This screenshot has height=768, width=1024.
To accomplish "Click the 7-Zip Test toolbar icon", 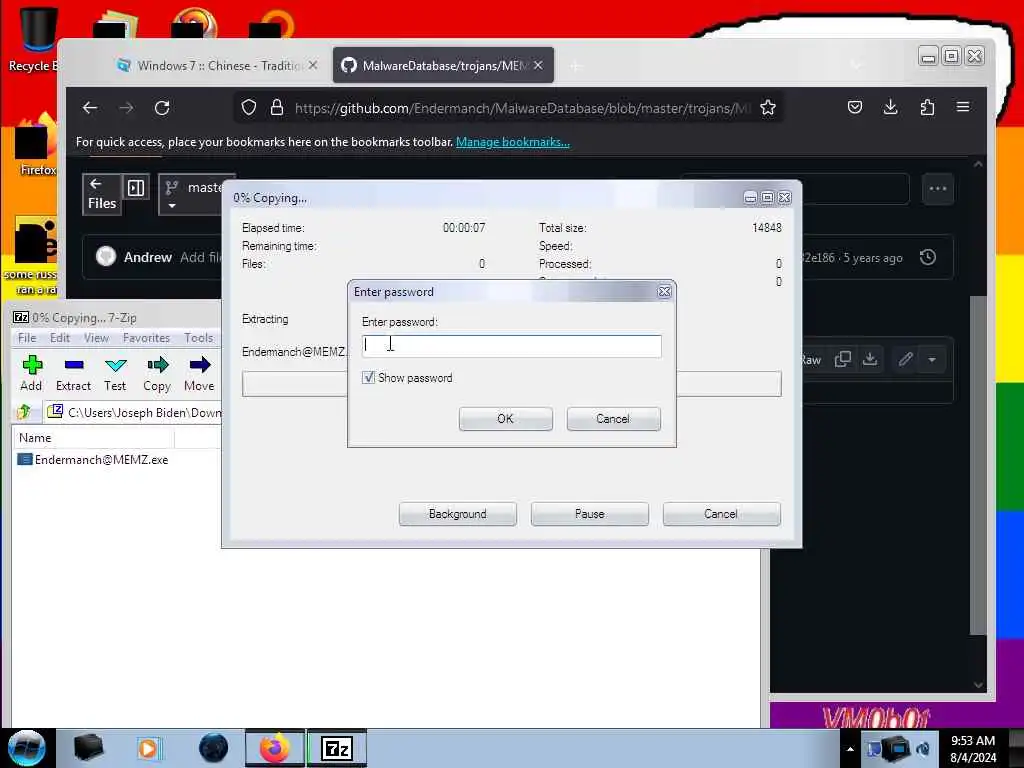I will point(115,374).
